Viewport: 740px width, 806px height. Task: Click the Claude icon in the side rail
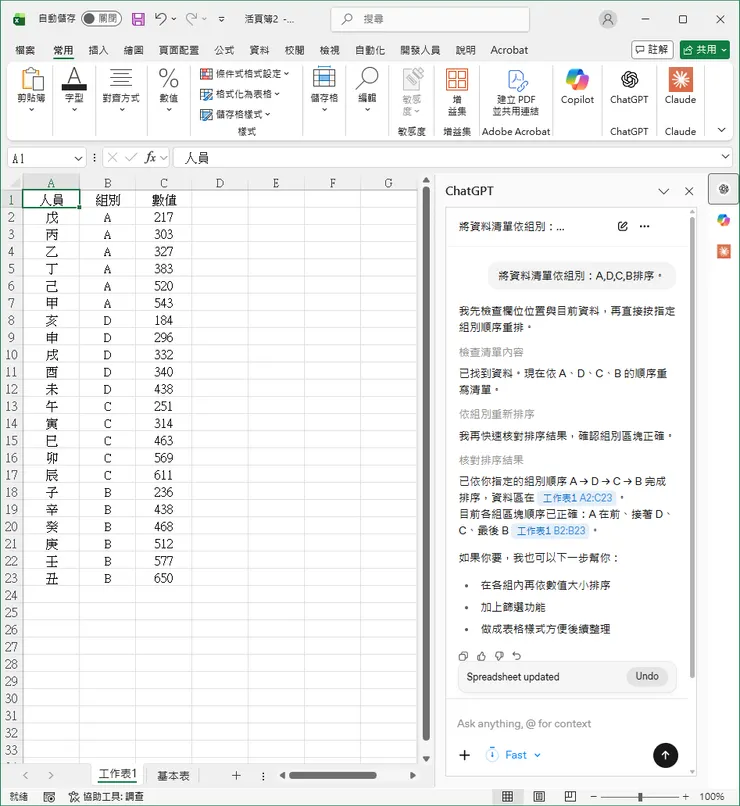[724, 251]
